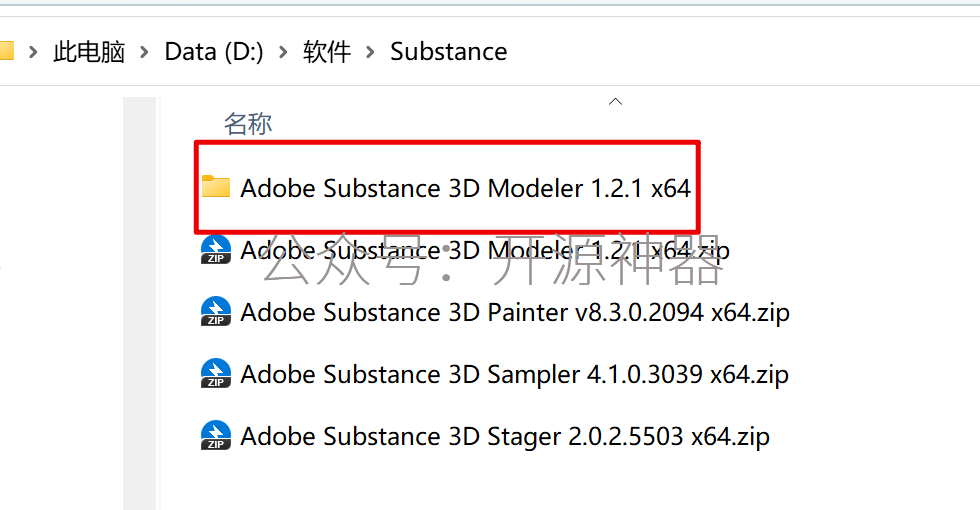Click the 名称 column header
The width and height of the screenshot is (980, 510).
248,124
